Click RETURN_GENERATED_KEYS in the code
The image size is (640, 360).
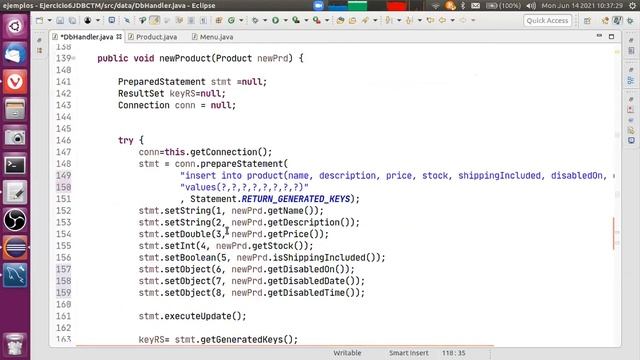pyautogui.click(x=296, y=199)
